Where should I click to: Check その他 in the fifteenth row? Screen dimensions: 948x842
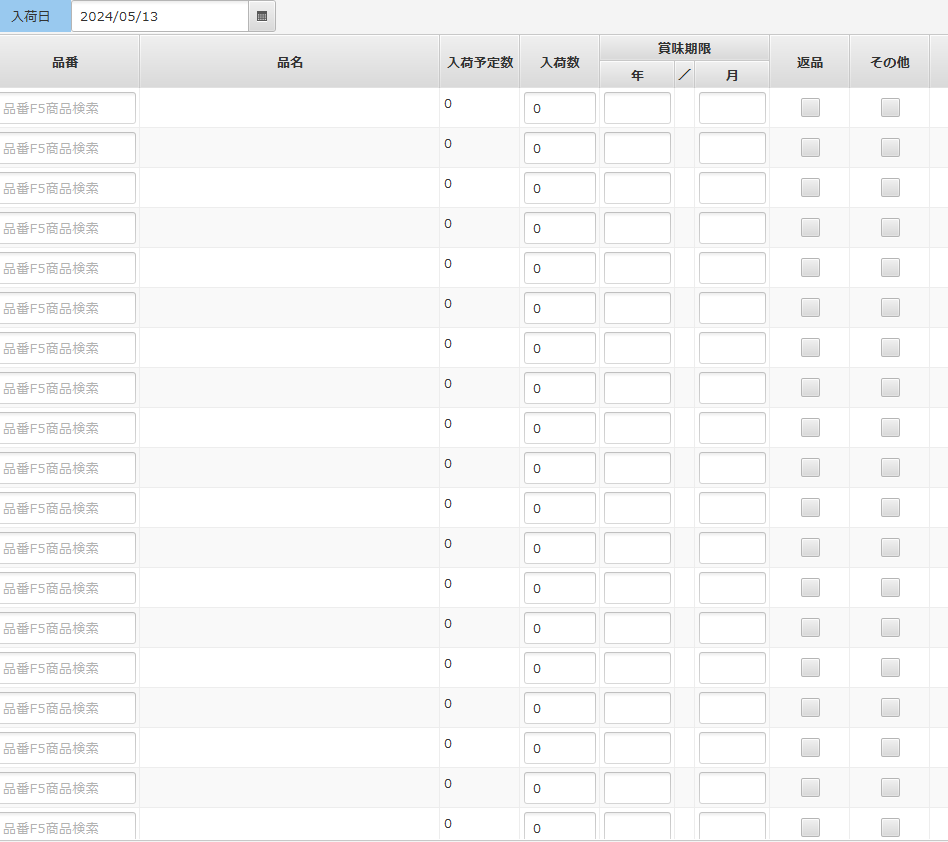(890, 667)
